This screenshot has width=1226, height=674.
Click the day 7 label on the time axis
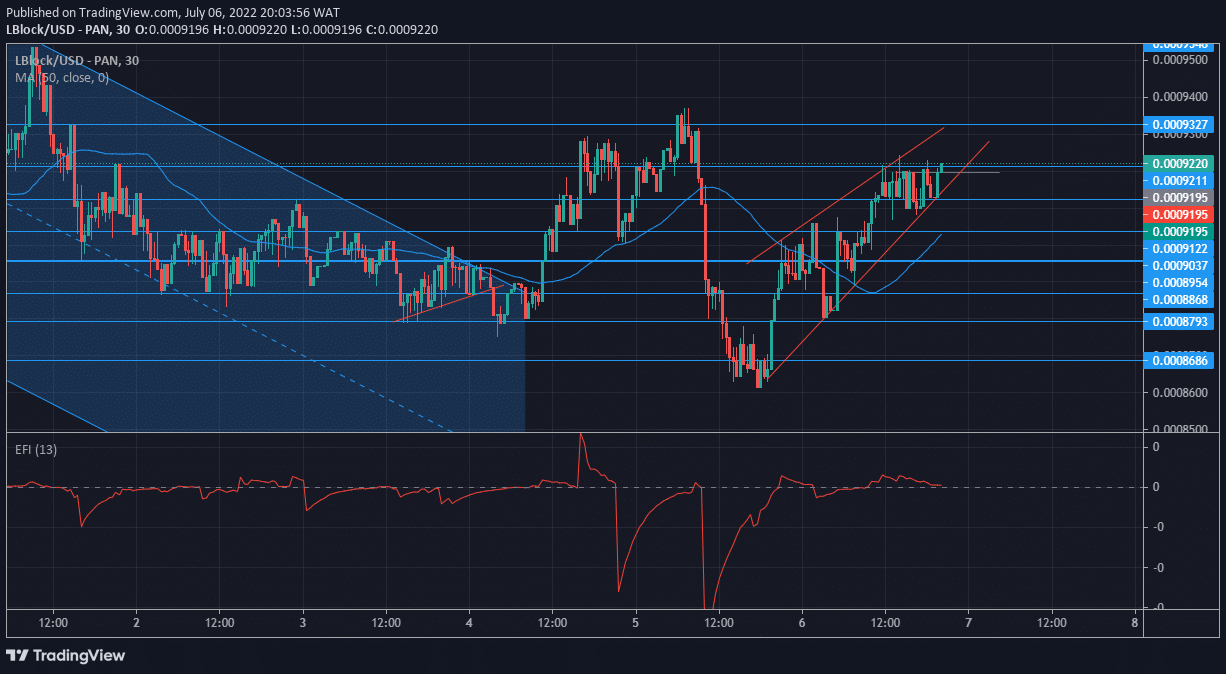point(968,622)
